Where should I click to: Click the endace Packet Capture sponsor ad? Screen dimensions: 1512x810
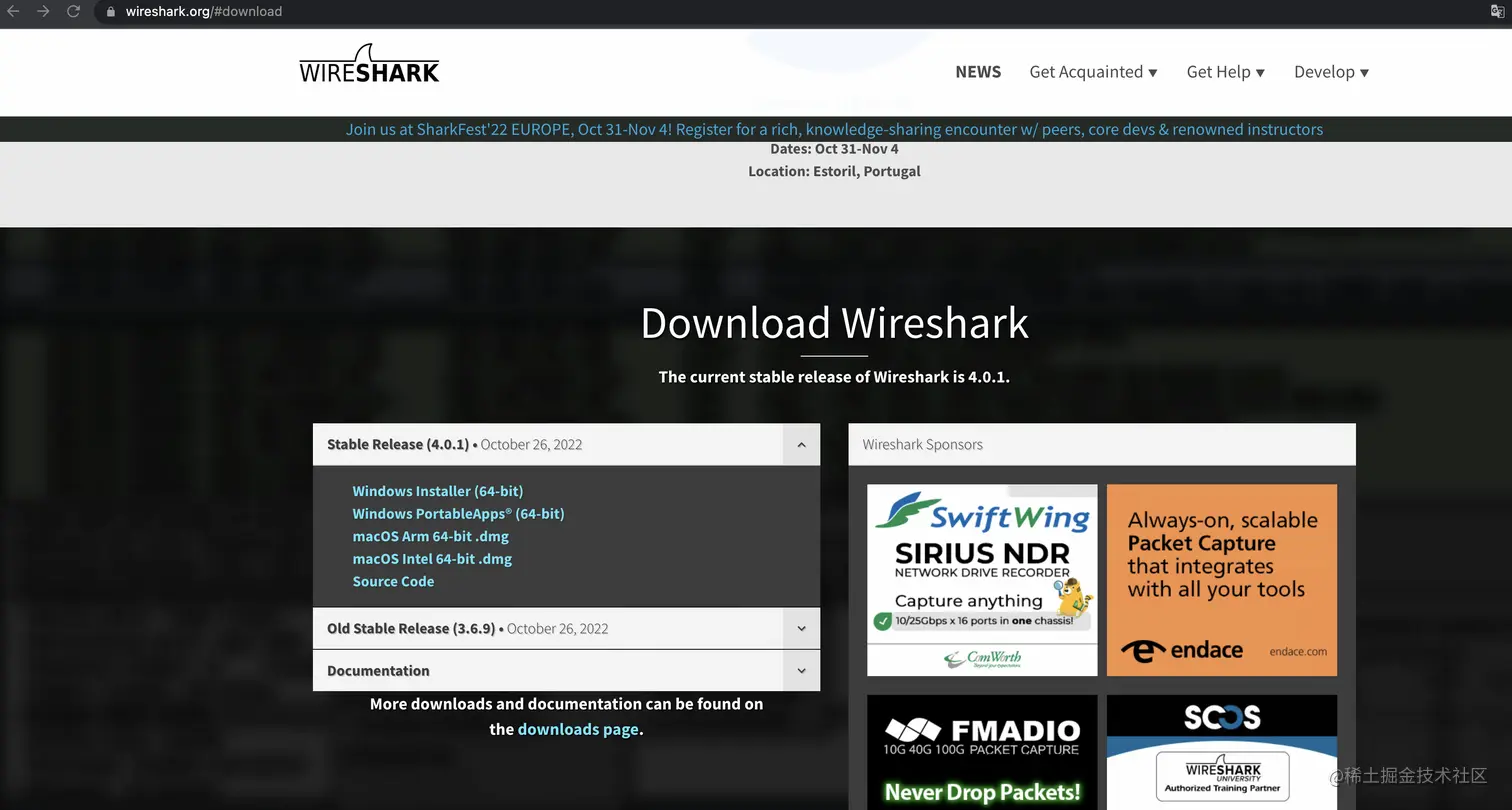(1222, 580)
